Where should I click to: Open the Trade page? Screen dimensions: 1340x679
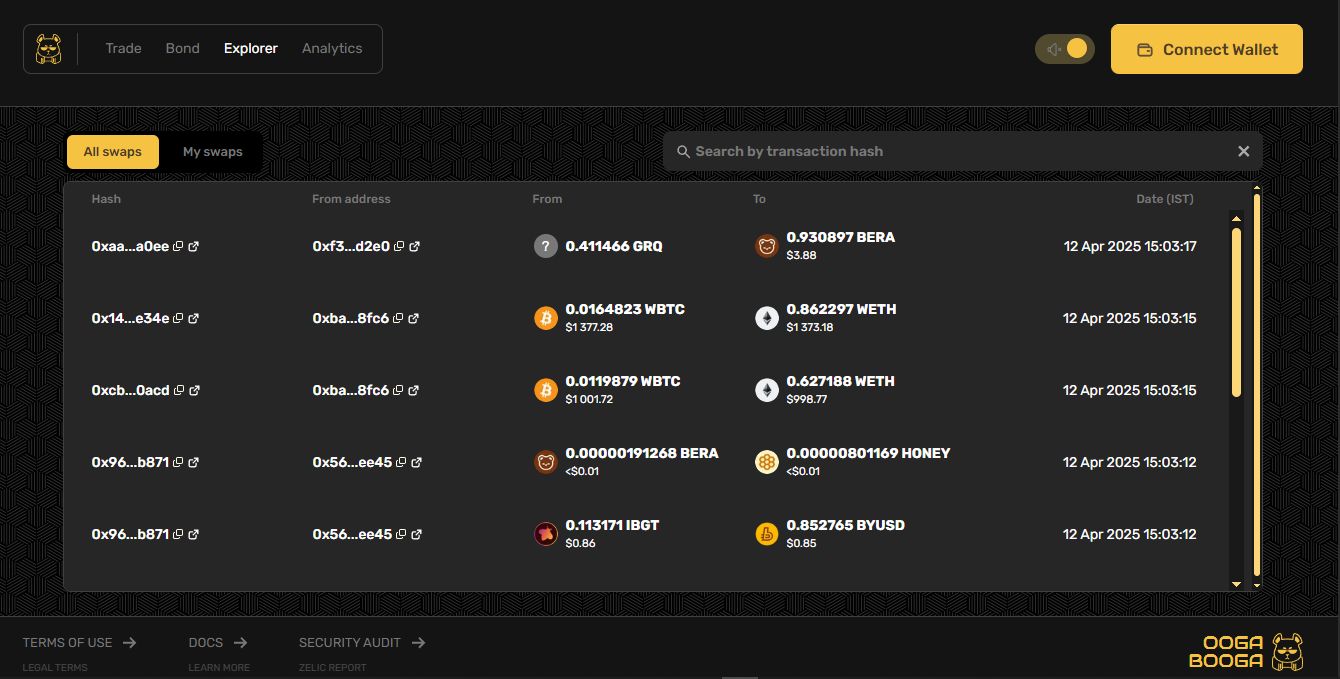tap(124, 48)
